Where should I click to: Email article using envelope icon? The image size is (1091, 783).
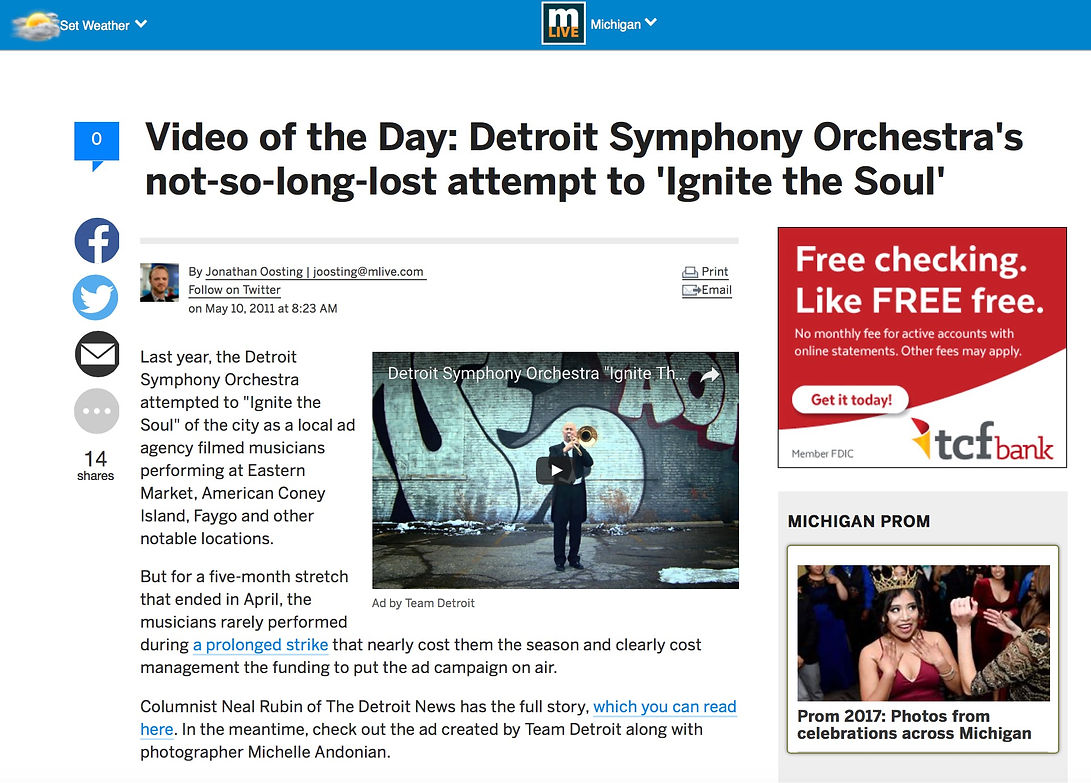pos(97,354)
